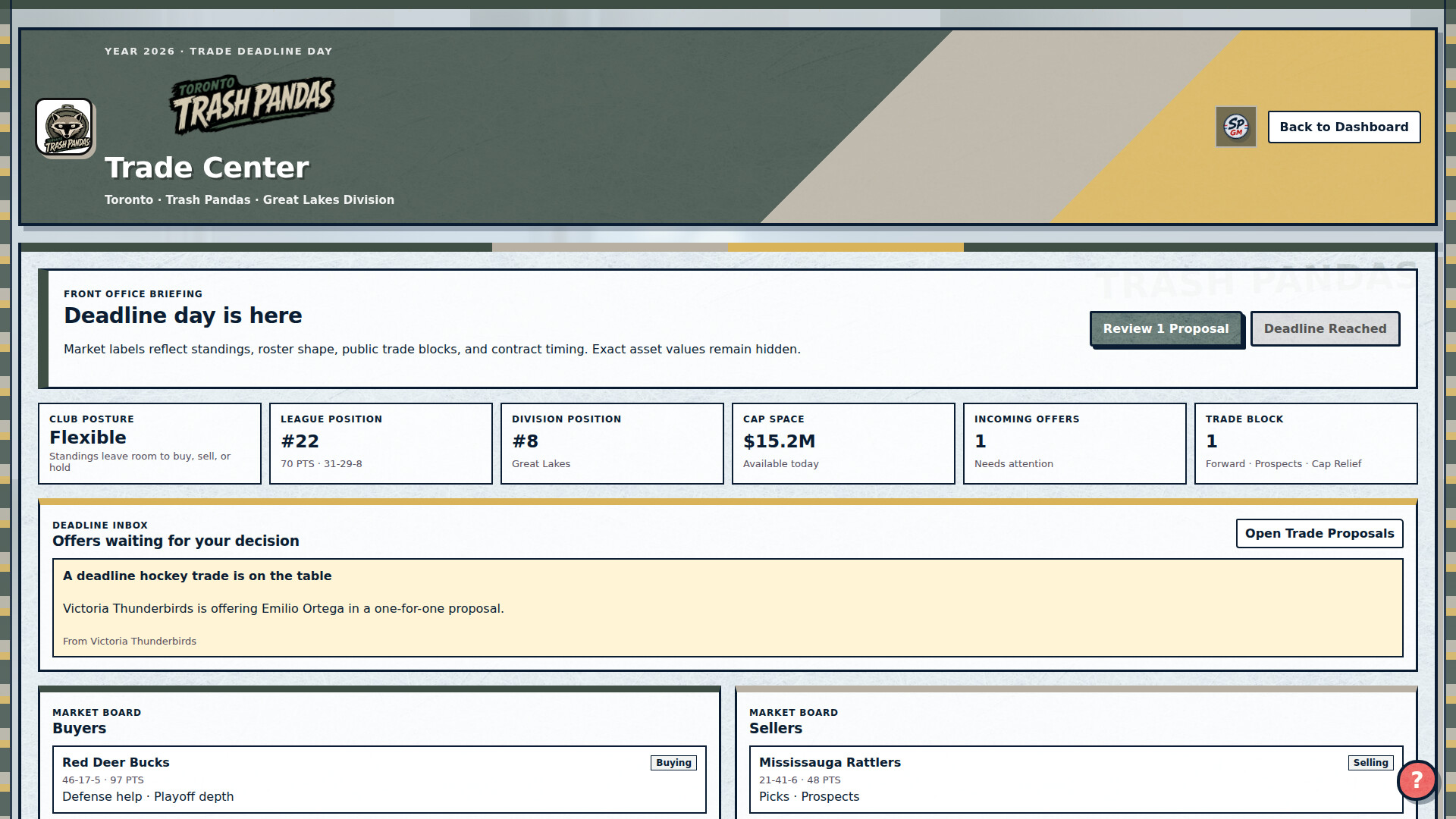Open the Division Position #8 card
1456x819 pixels.
point(612,444)
